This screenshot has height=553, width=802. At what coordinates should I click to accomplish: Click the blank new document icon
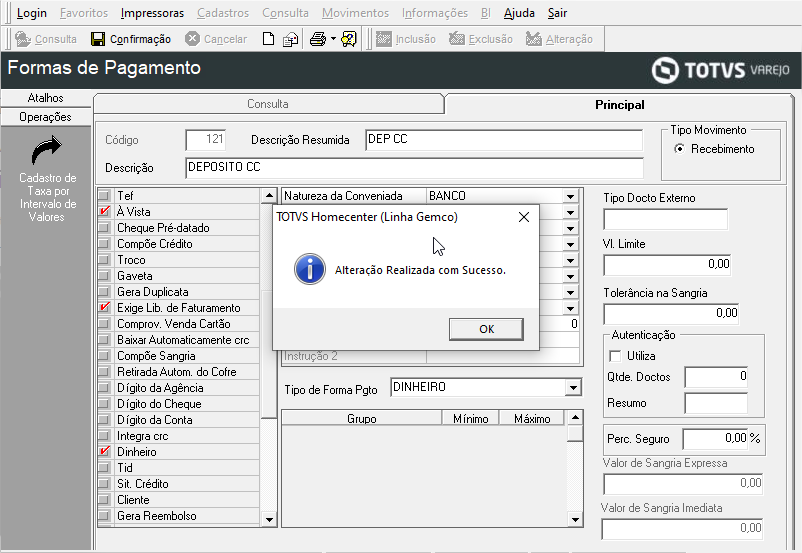click(269, 39)
